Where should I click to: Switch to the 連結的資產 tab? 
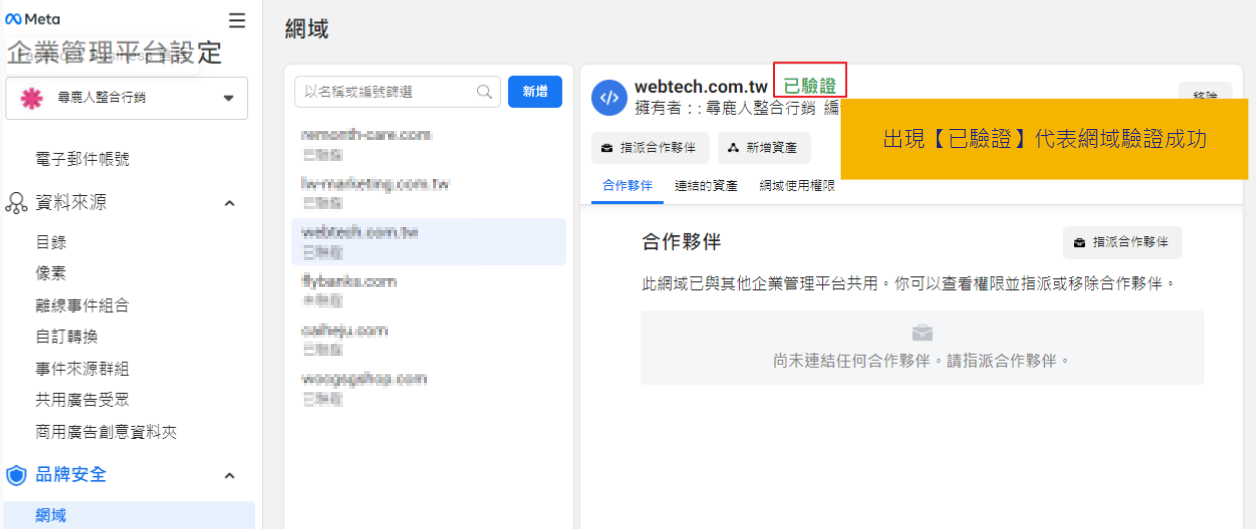tap(706, 186)
